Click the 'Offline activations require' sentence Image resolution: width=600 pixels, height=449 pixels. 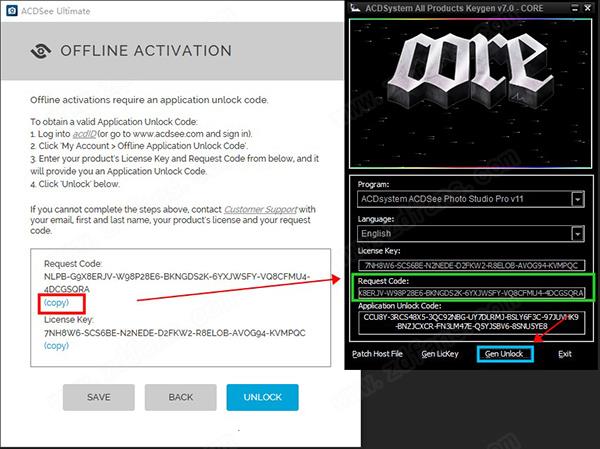[149, 100]
